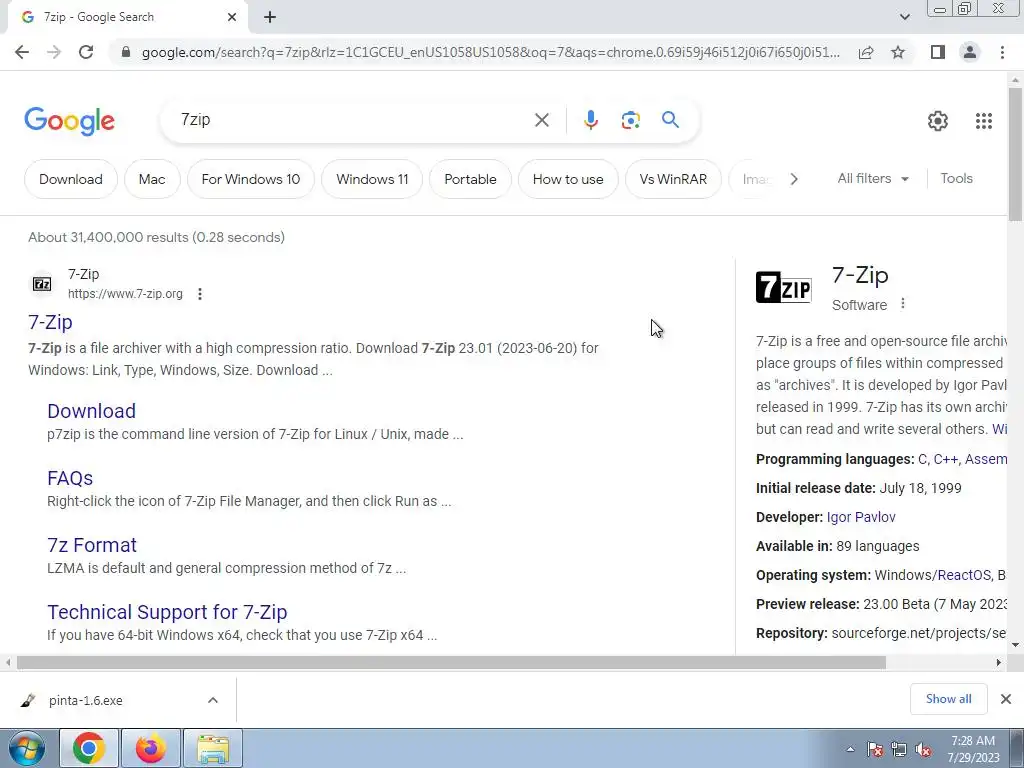
Task: Show more filter chips with arrow
Action: (793, 179)
